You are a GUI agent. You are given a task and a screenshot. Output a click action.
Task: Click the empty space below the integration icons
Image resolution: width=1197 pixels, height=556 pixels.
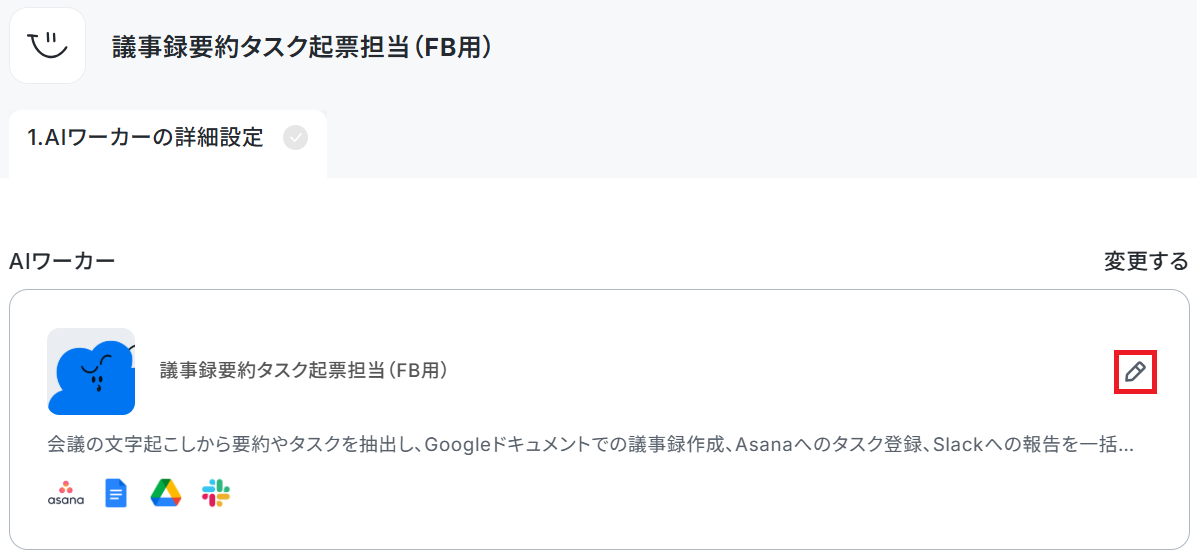pyautogui.click(x=599, y=529)
